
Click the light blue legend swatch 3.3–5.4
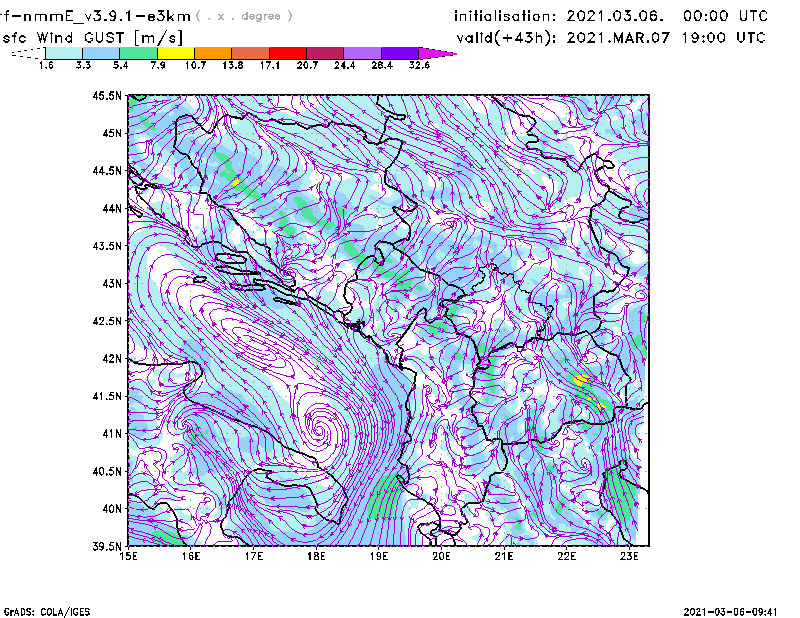101,53
